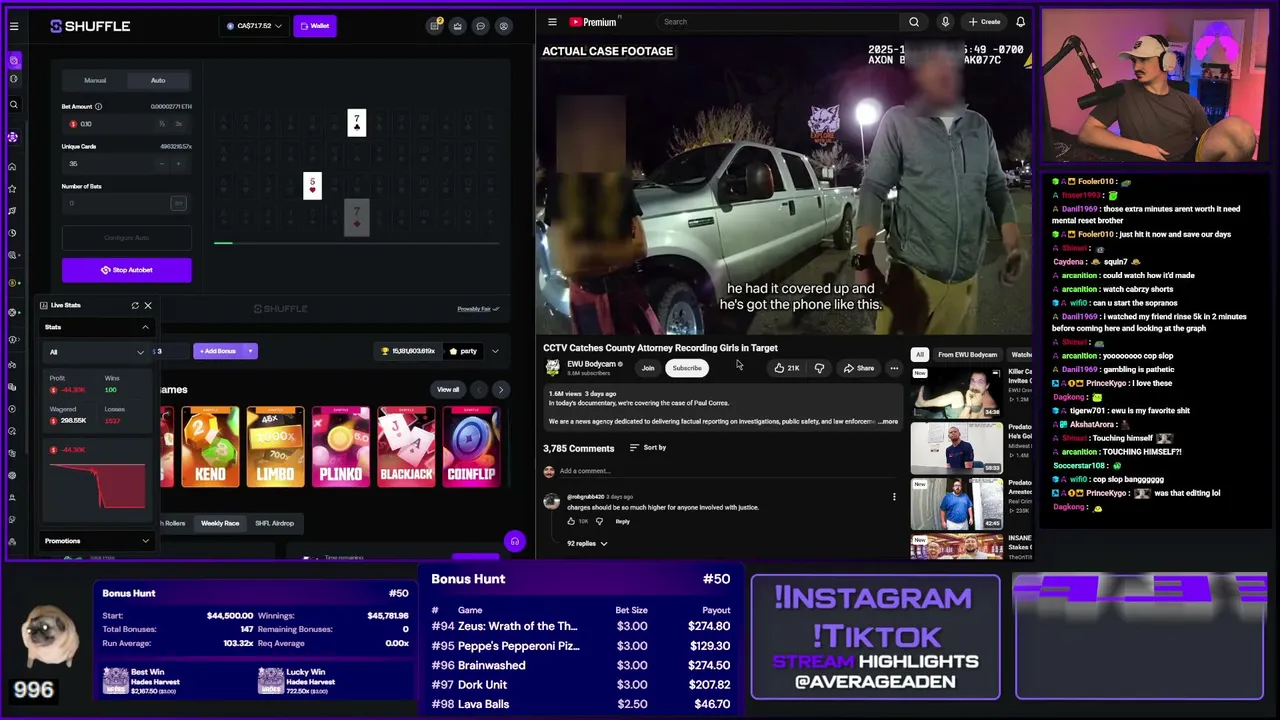Refresh the Live Stats panel
1280x720 pixels.
135,305
